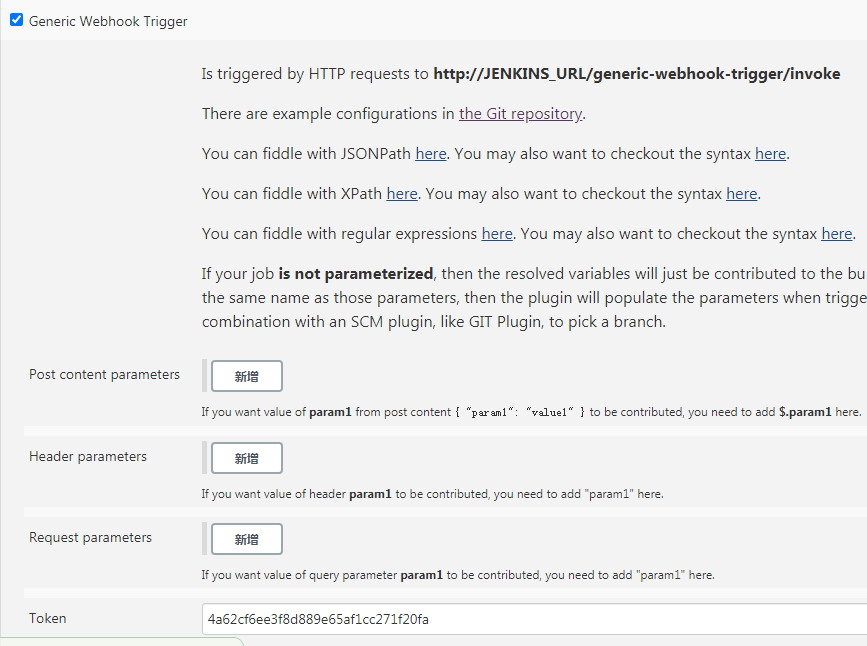The width and height of the screenshot is (867, 646).
Task: Click the Token field label
Action: coord(48,619)
